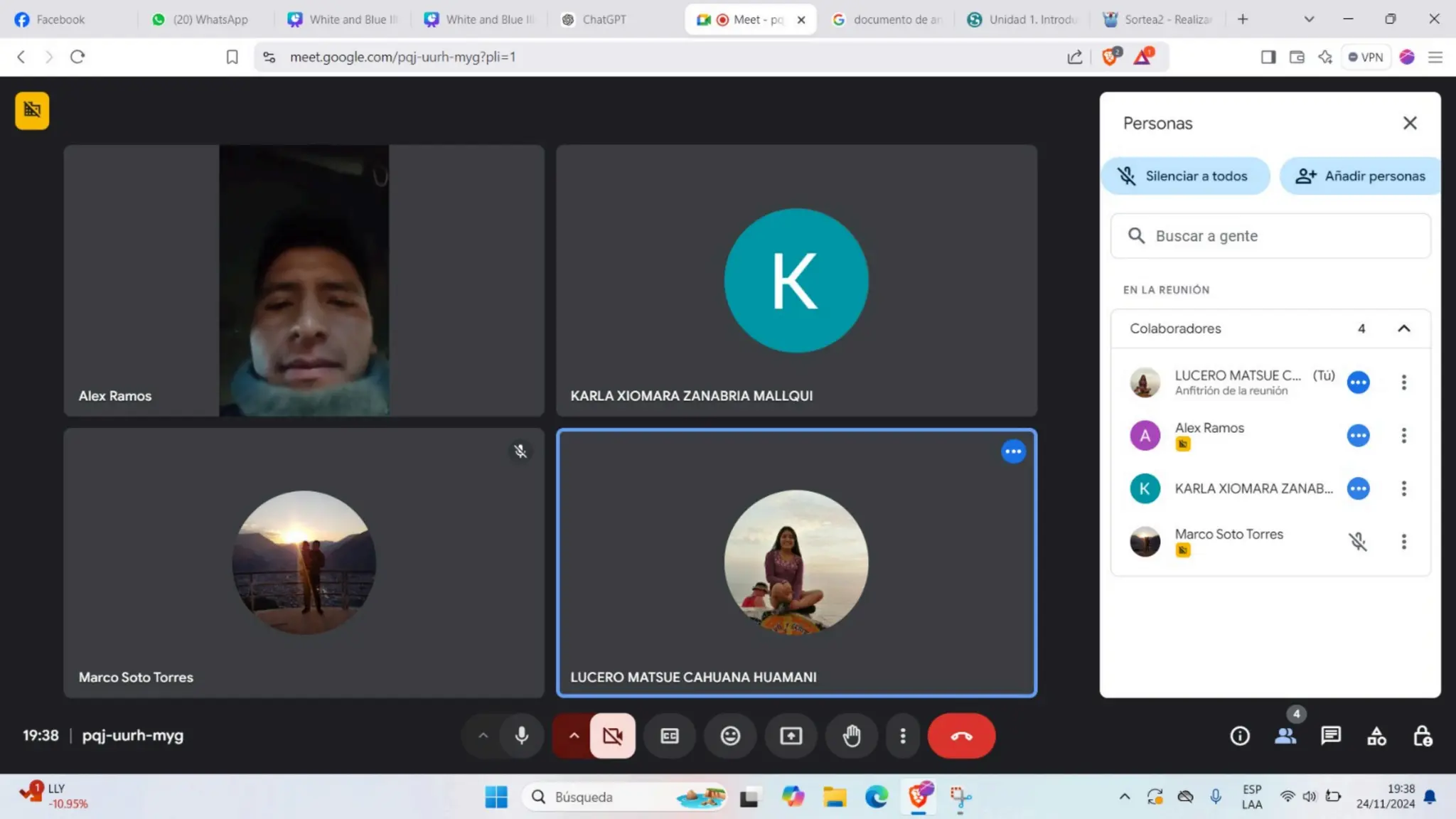Open the activities shapes icon
This screenshot has width=1456, height=819.
pyautogui.click(x=1376, y=736)
